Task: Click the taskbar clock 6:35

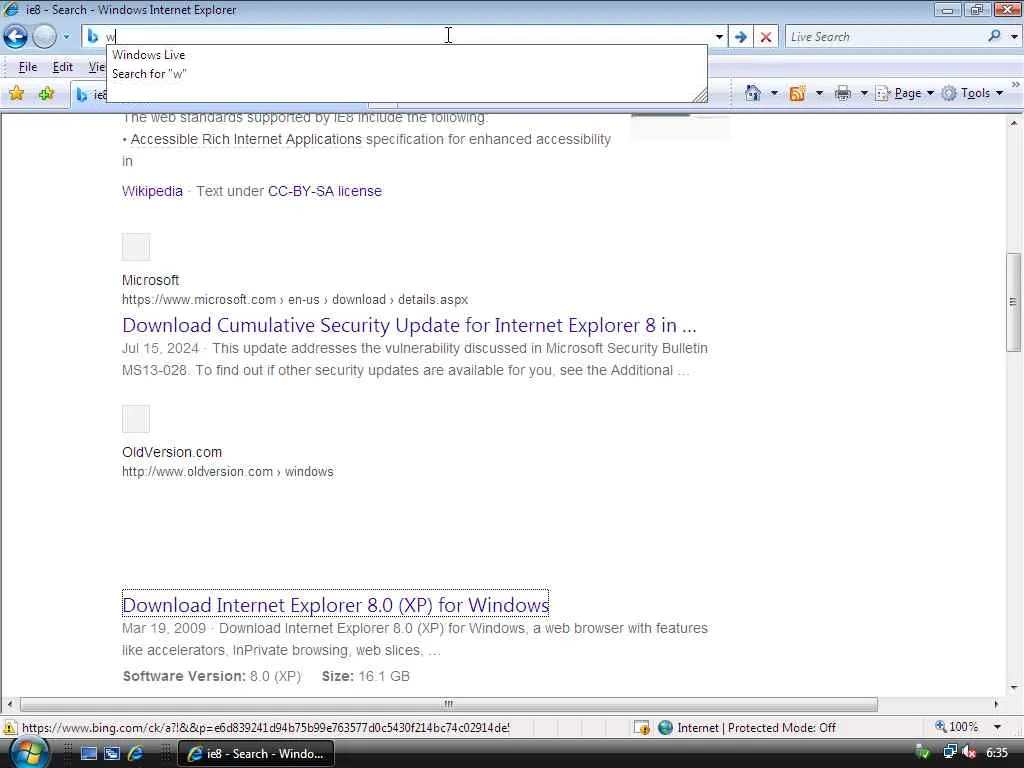Action: tap(997, 753)
